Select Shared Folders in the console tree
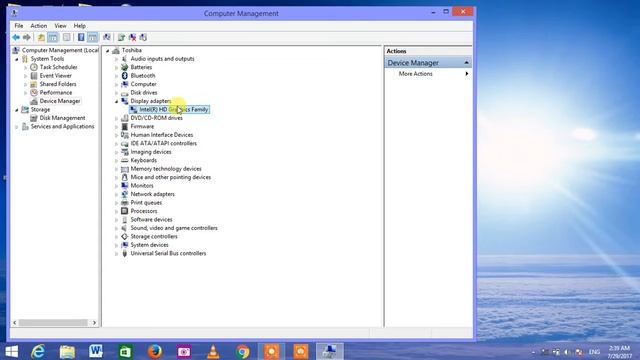This screenshot has height=360, width=640. [58, 84]
